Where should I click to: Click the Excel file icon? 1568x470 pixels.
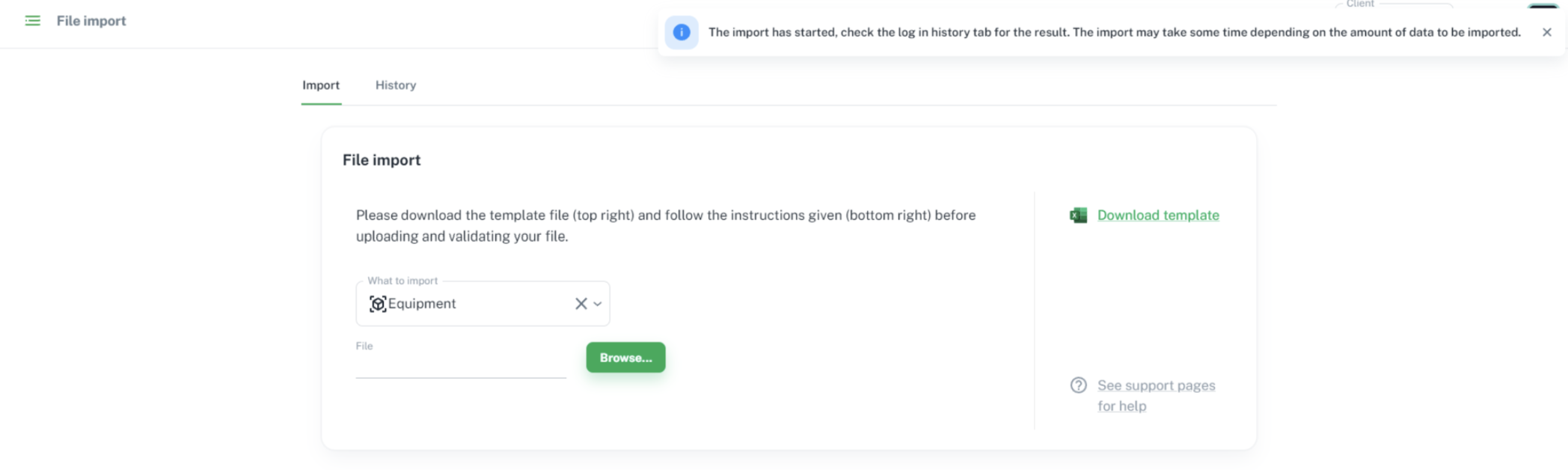1078,216
